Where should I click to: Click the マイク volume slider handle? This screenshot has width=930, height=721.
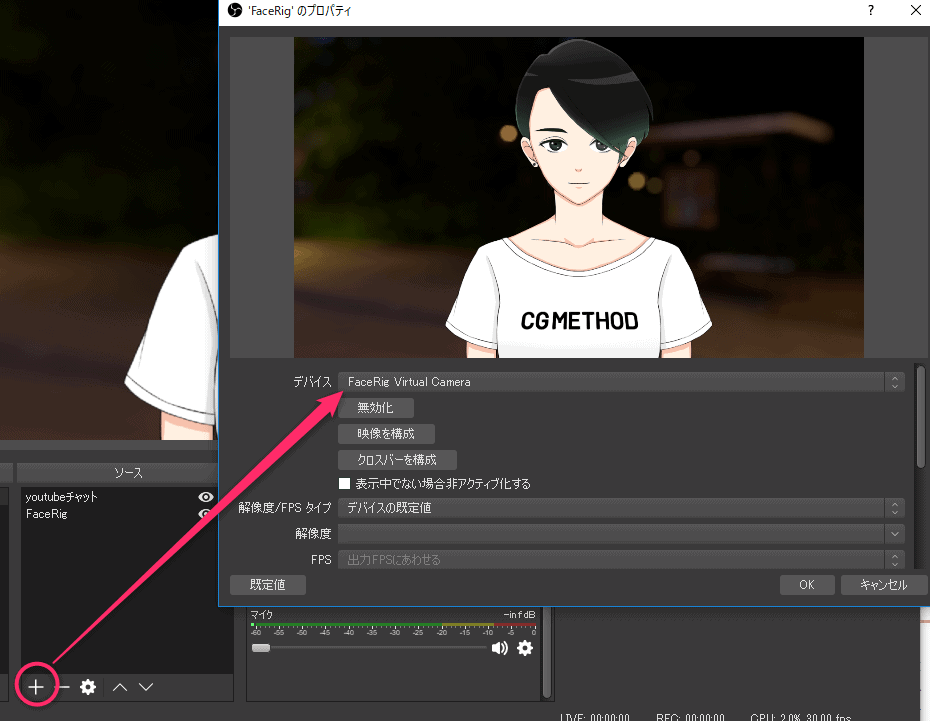261,648
